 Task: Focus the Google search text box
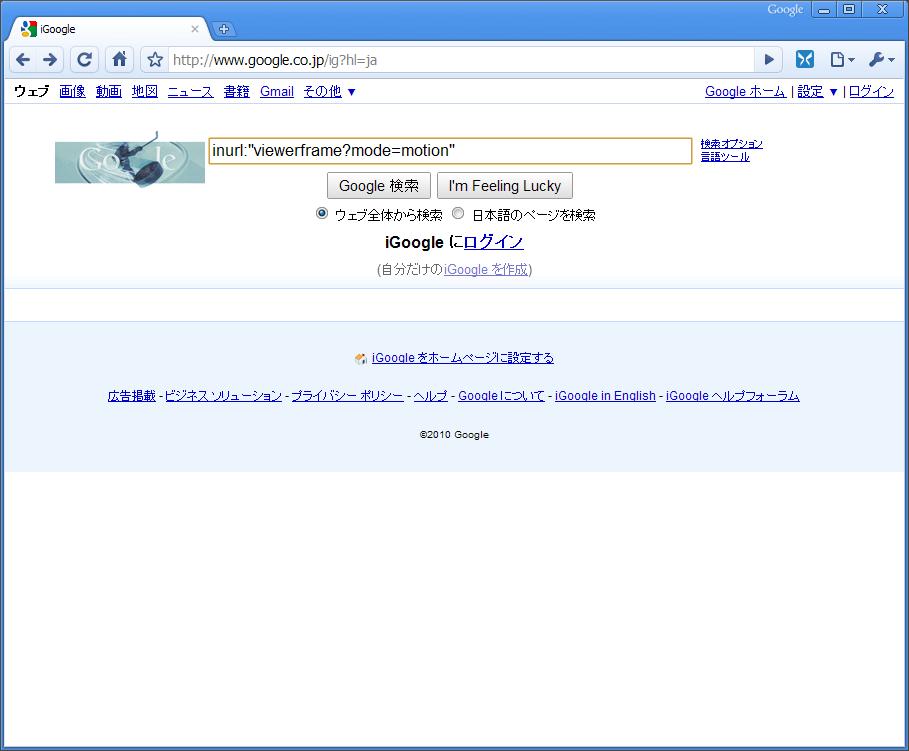point(450,151)
